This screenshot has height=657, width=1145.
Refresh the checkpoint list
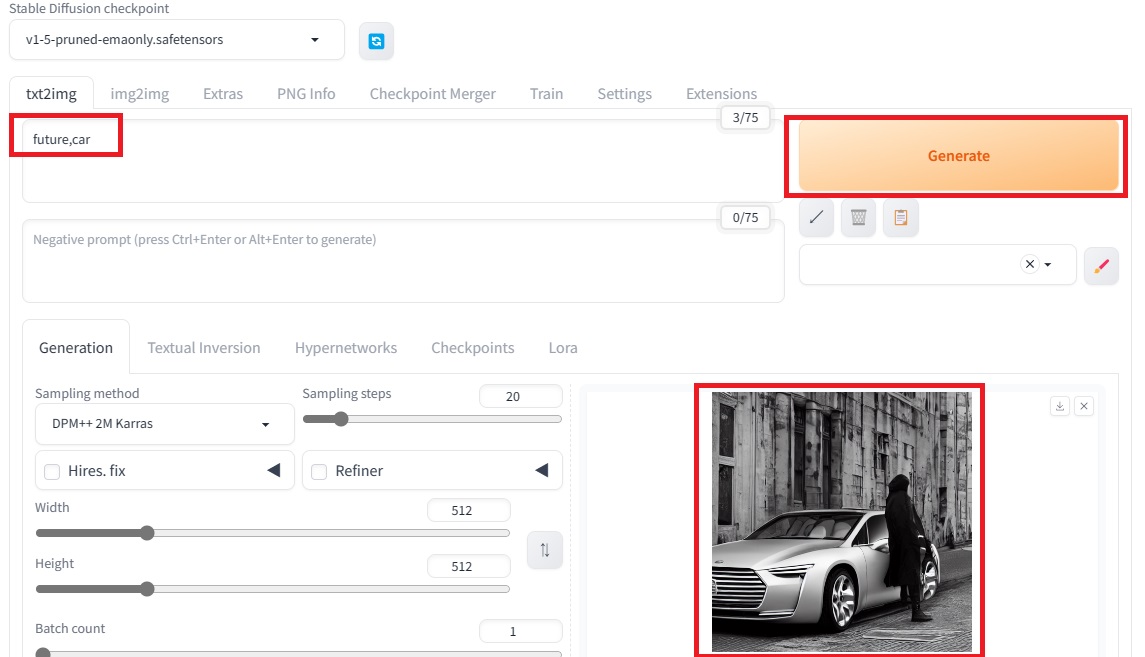[x=377, y=39]
